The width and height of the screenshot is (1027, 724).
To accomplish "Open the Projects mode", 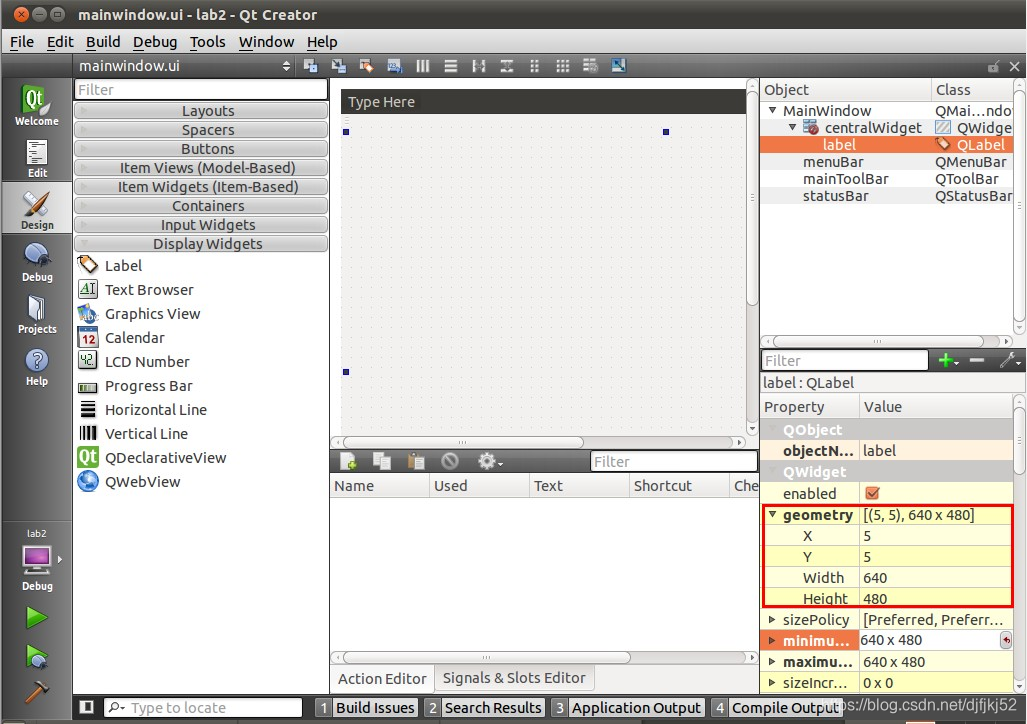I will point(37,314).
